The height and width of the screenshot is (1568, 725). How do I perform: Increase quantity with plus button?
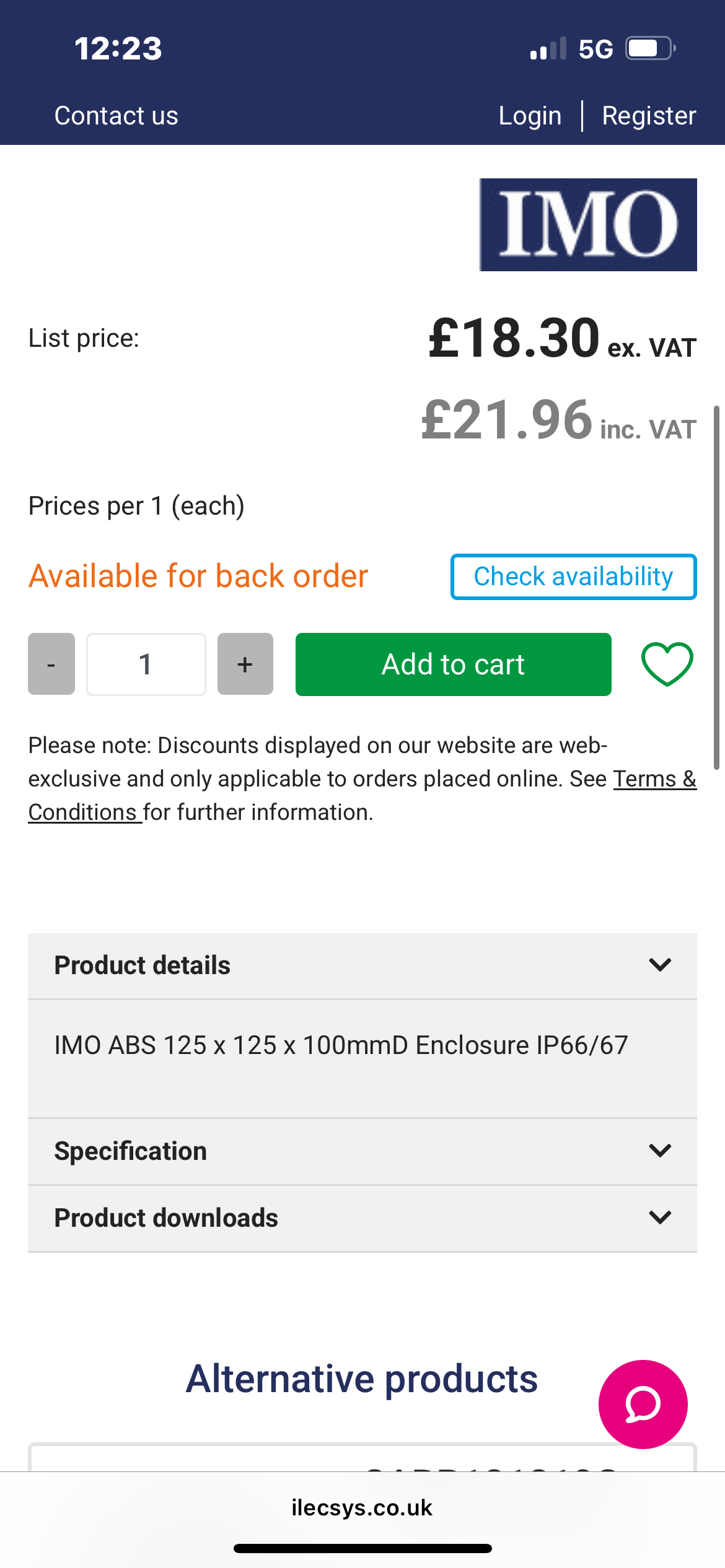[x=245, y=664]
